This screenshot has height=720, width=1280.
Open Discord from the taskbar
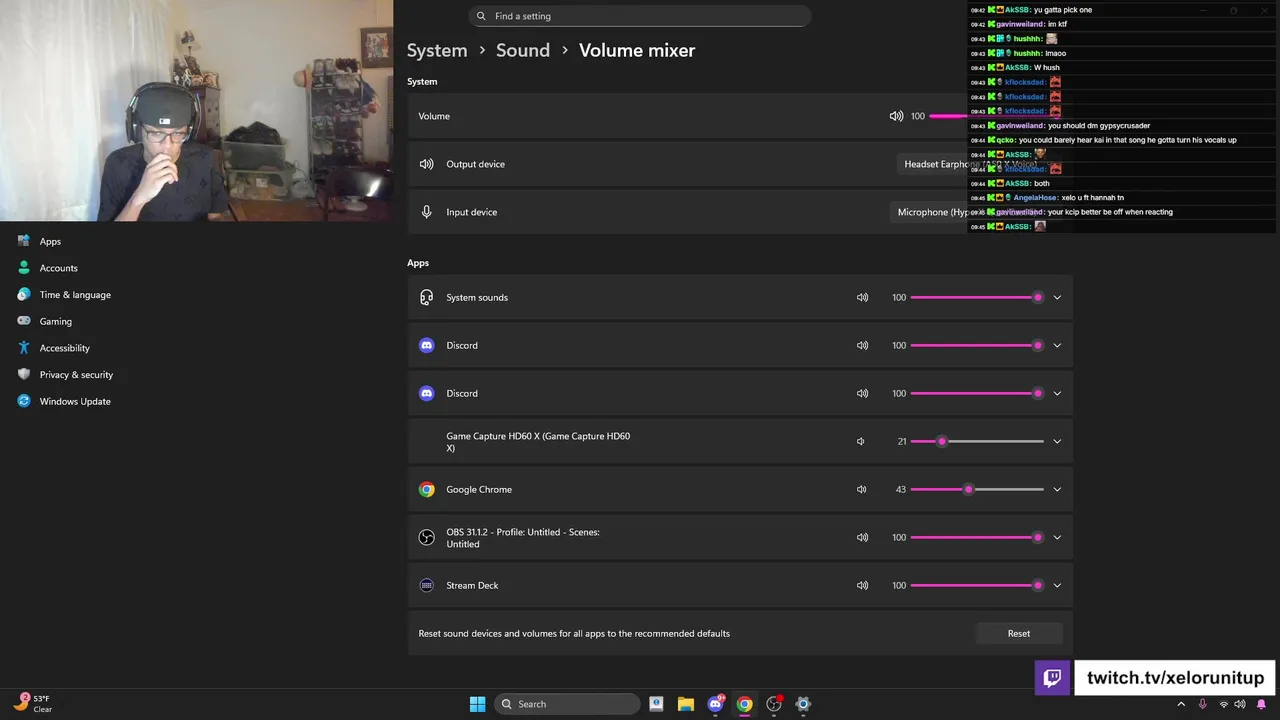716,704
